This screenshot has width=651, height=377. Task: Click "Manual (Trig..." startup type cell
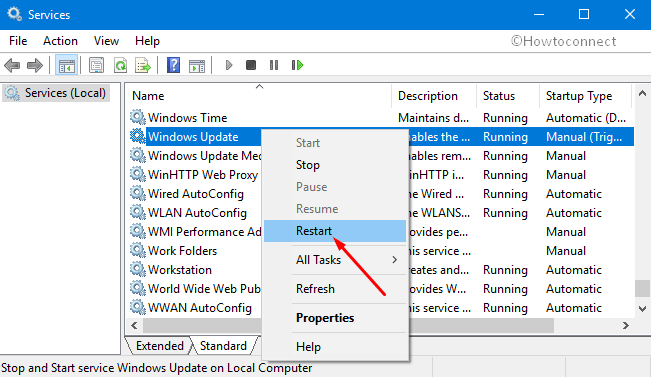pos(584,137)
